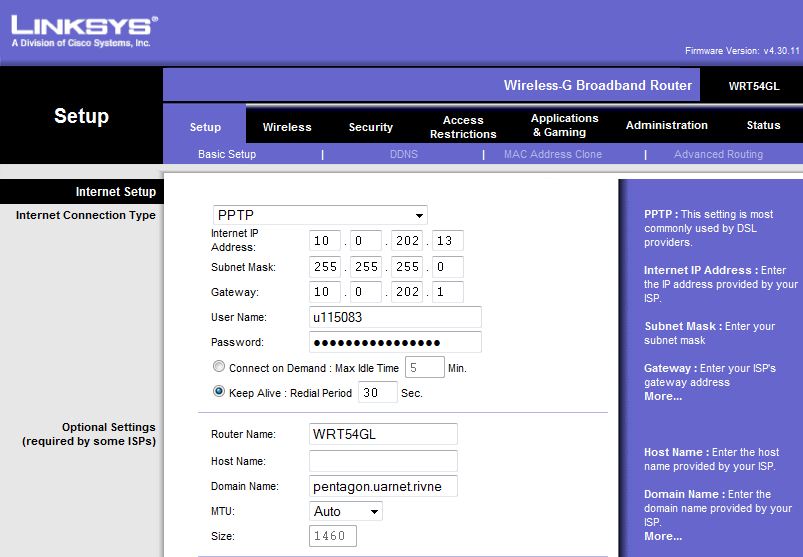Go to Basic Setup sub-page

(227, 154)
